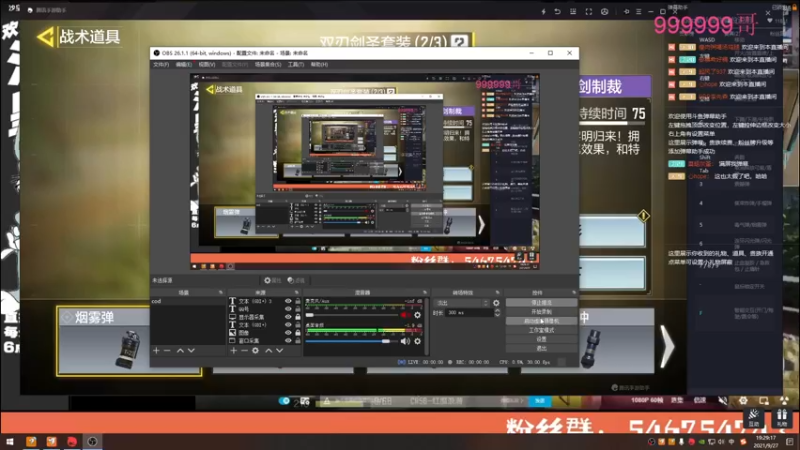Toggle lock on 文本 (GDI+) 3 source
Image resolution: width=800 pixels, height=450 pixels.
click(x=298, y=301)
